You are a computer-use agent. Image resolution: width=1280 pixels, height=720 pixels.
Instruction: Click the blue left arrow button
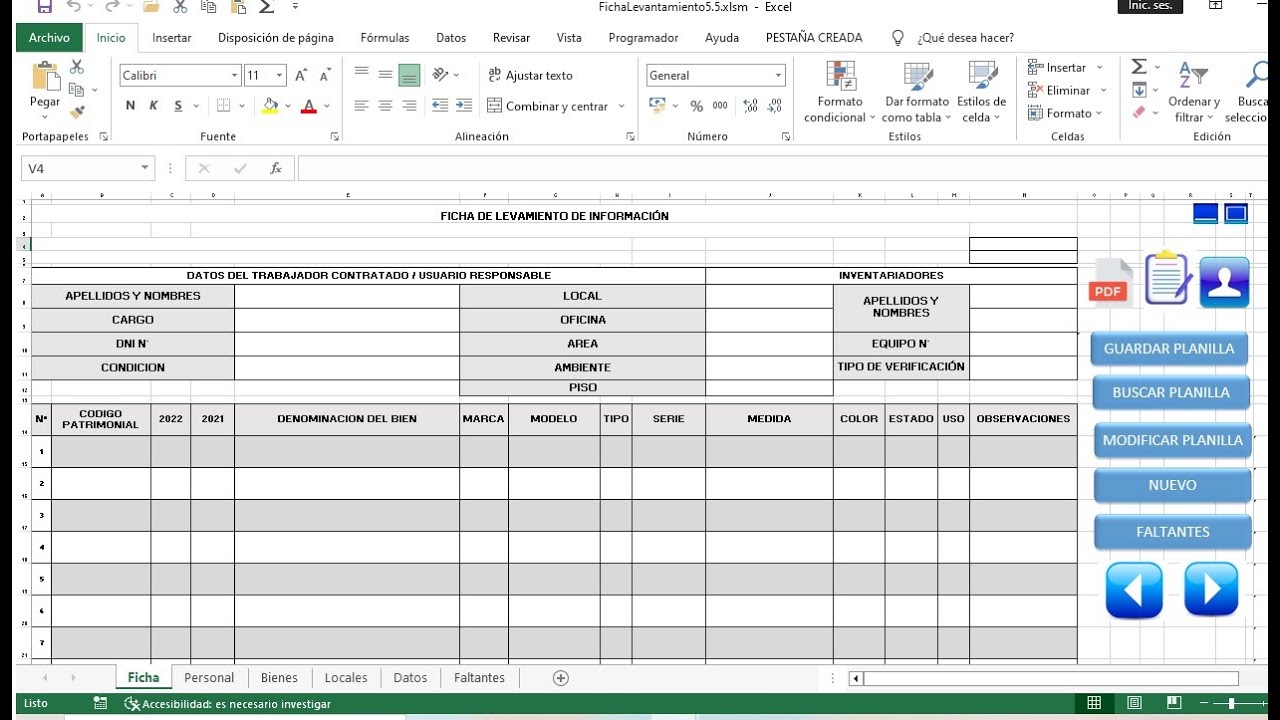(x=1134, y=590)
